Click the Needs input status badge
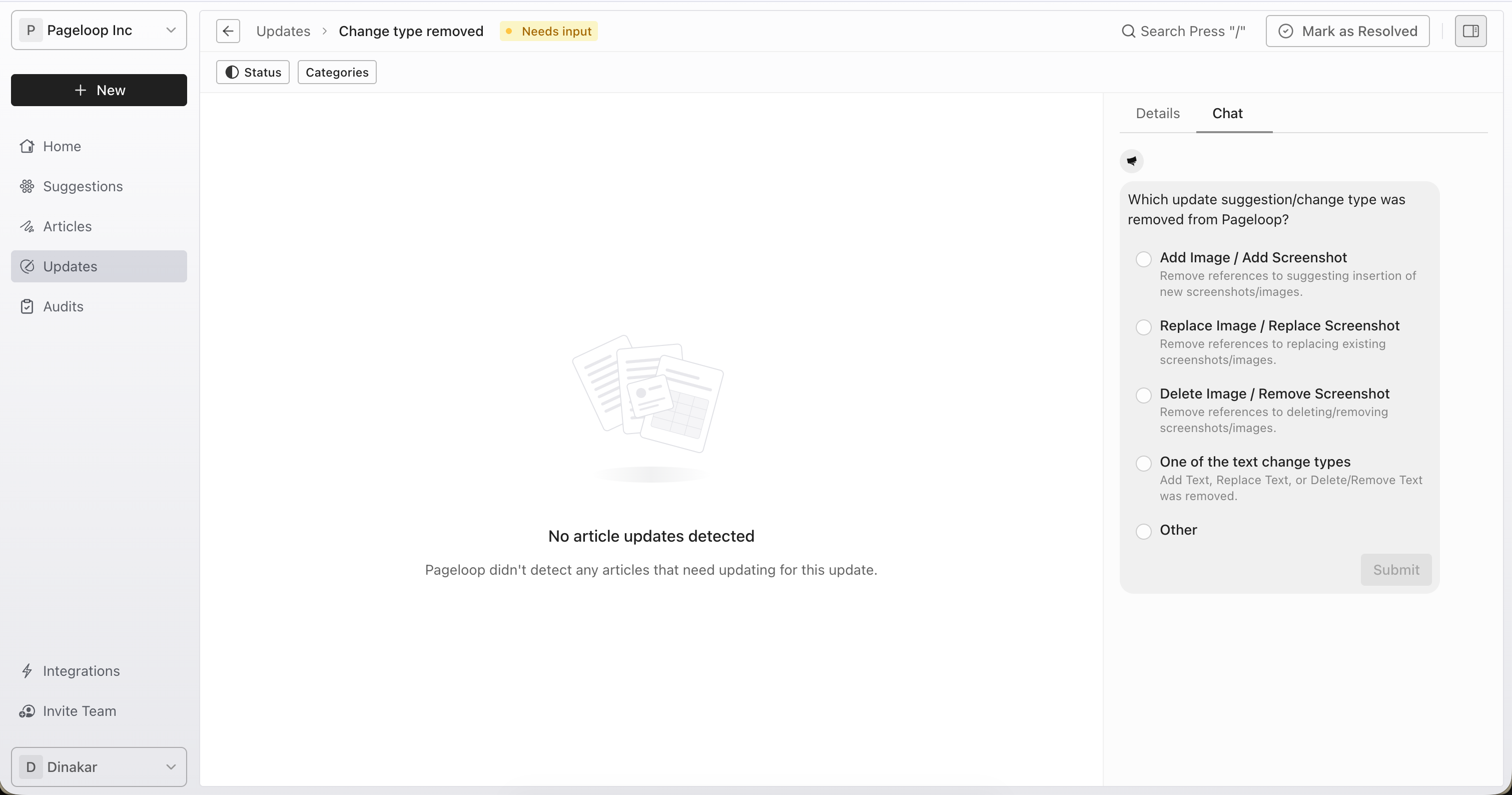Viewport: 1512px width, 795px height. pyautogui.click(x=549, y=31)
